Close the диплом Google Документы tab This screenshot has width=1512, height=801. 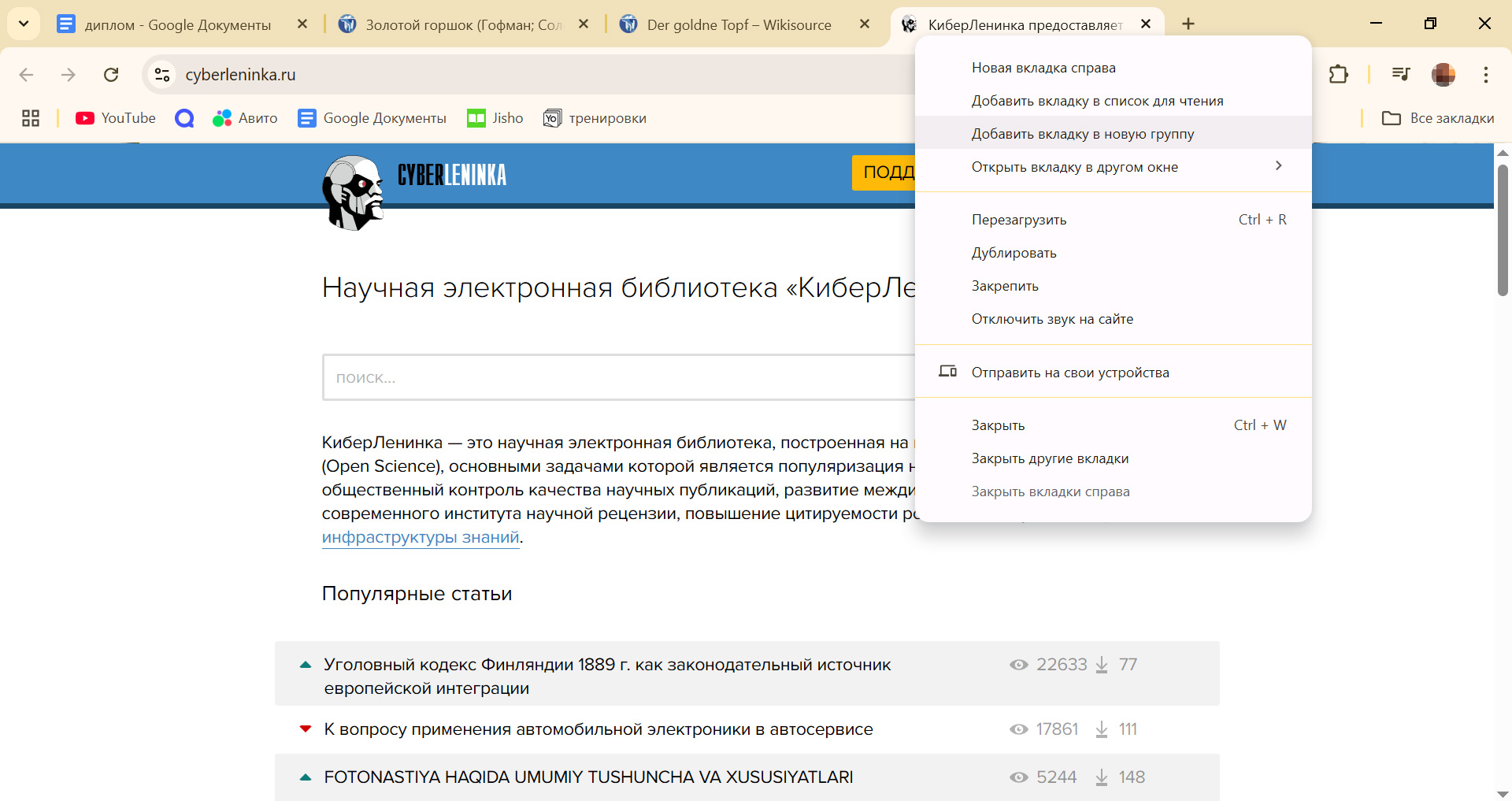[302, 24]
